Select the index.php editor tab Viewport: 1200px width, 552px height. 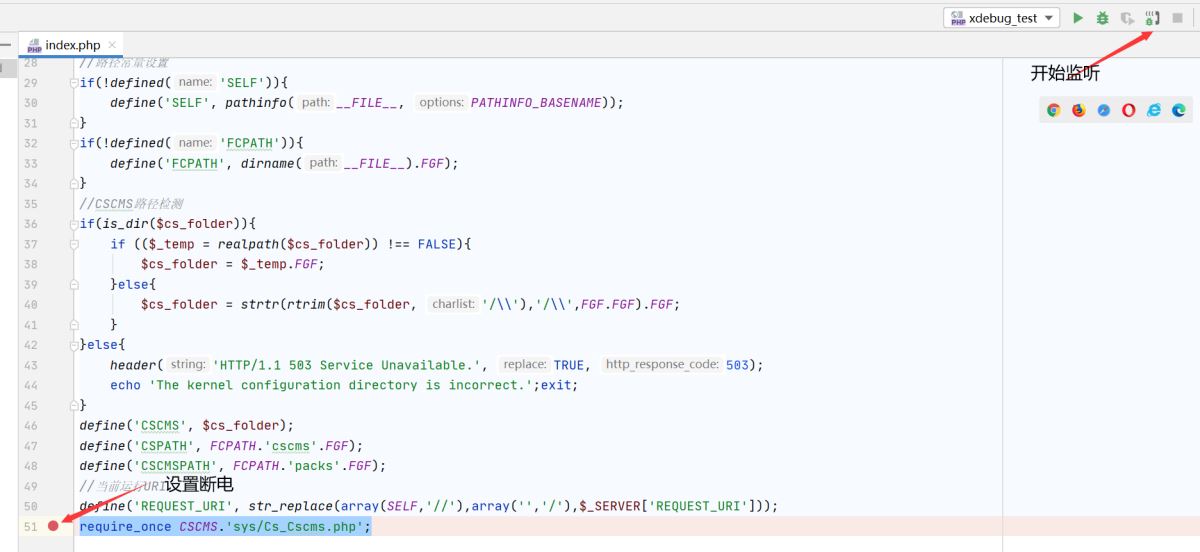click(x=72, y=45)
